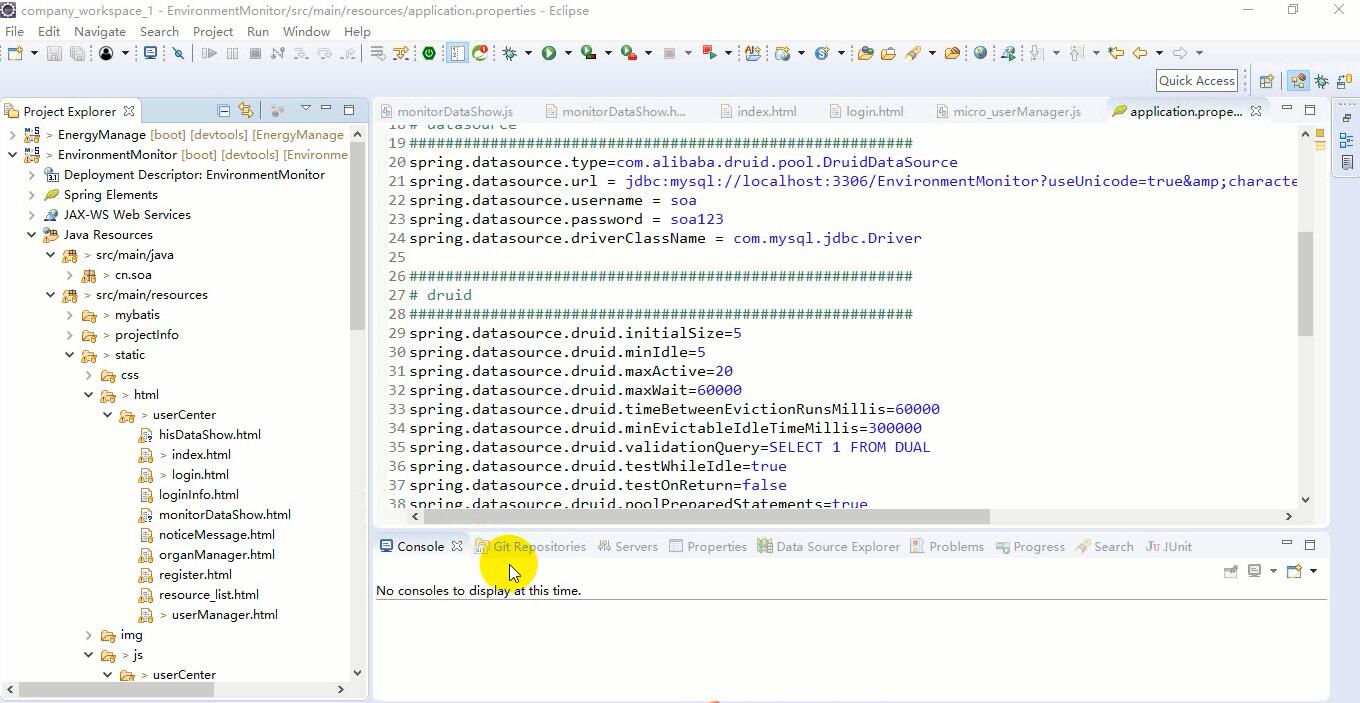Click the Resume debug icon
Viewport: 1360px width, 703px height.
209,53
